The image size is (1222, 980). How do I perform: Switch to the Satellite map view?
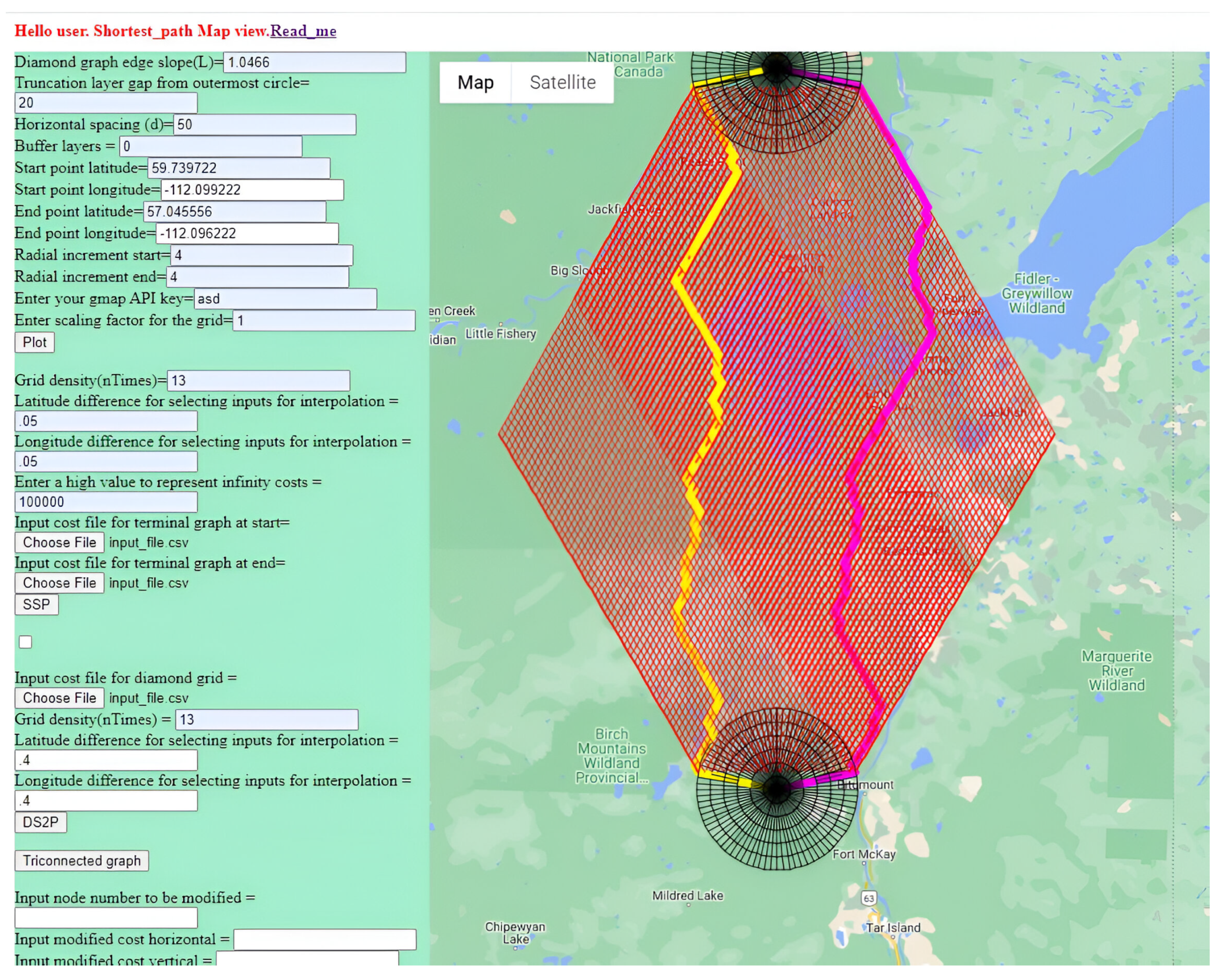562,83
